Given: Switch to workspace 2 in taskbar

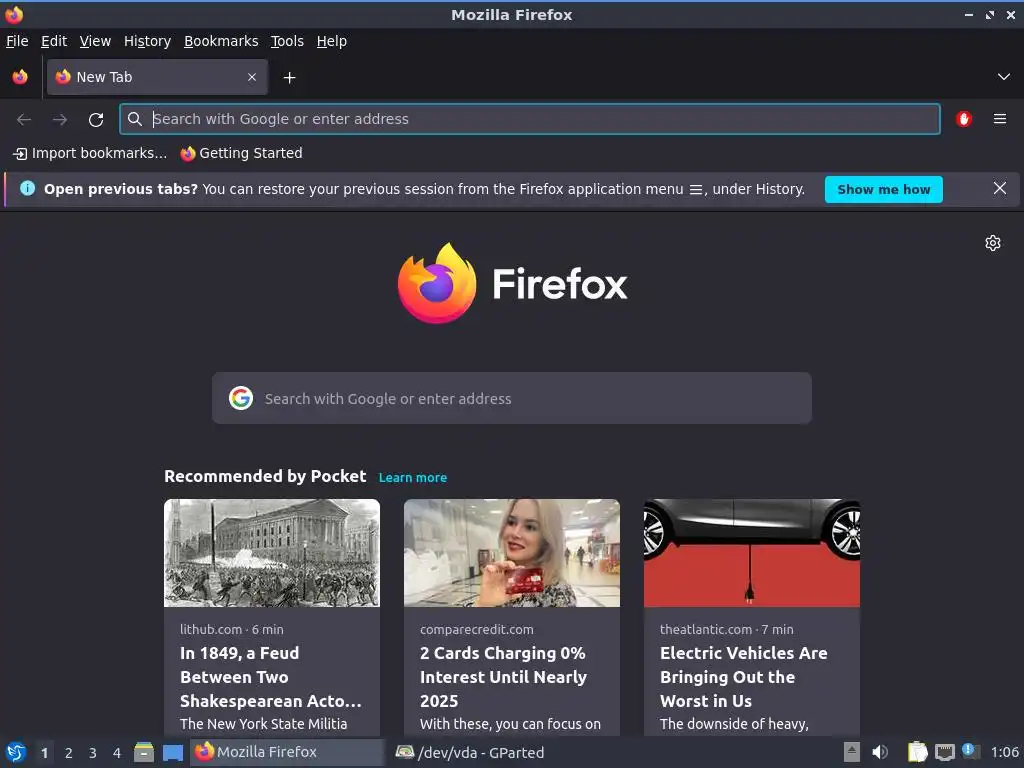Looking at the screenshot, I should [69, 753].
